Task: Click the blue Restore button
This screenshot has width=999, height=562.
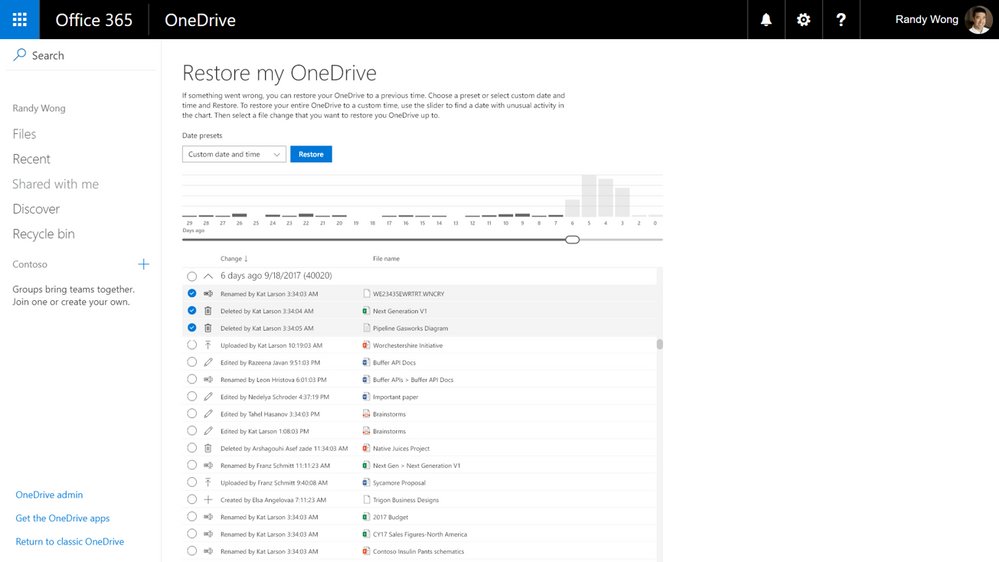Action: tap(311, 154)
